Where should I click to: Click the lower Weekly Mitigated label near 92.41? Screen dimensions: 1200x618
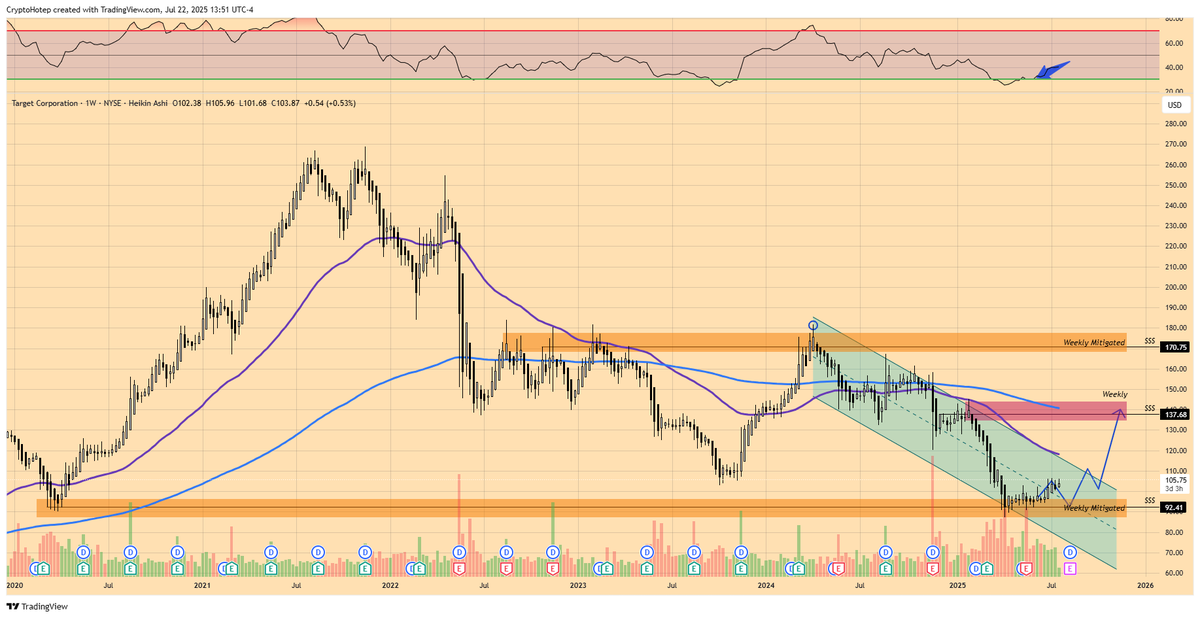pos(1094,508)
